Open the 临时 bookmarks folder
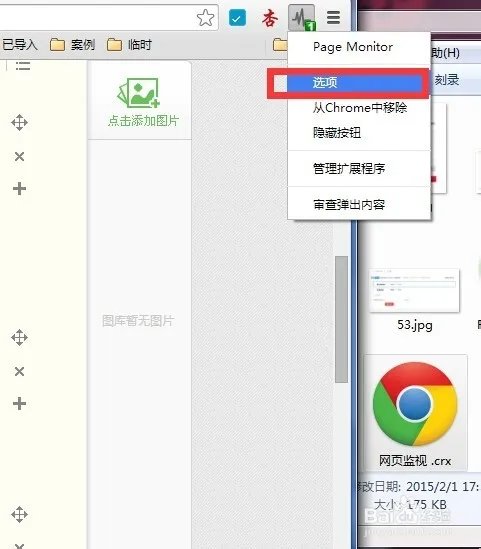The height and width of the screenshot is (549, 481). coord(129,45)
